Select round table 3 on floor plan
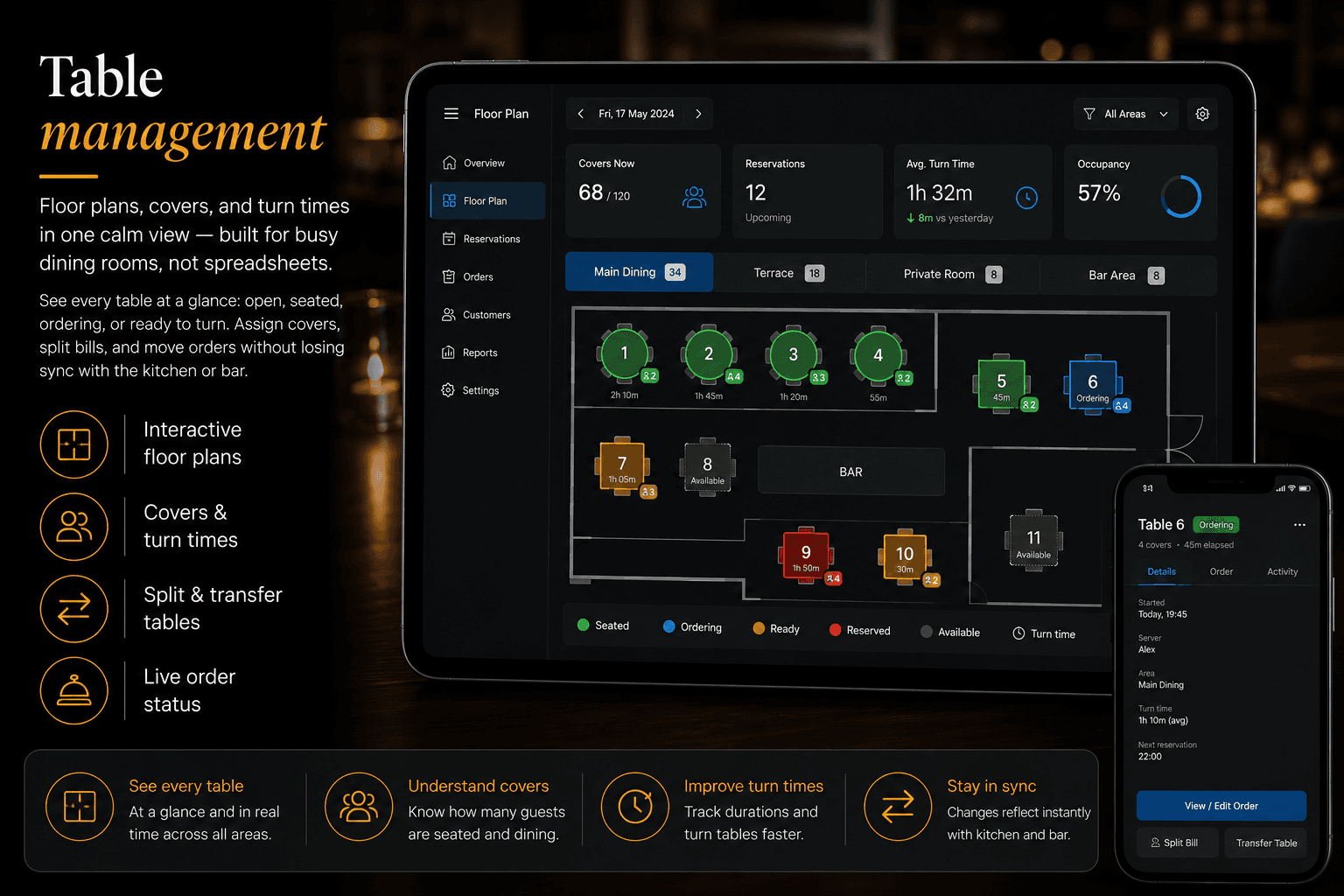This screenshot has height=896, width=1344. (794, 354)
